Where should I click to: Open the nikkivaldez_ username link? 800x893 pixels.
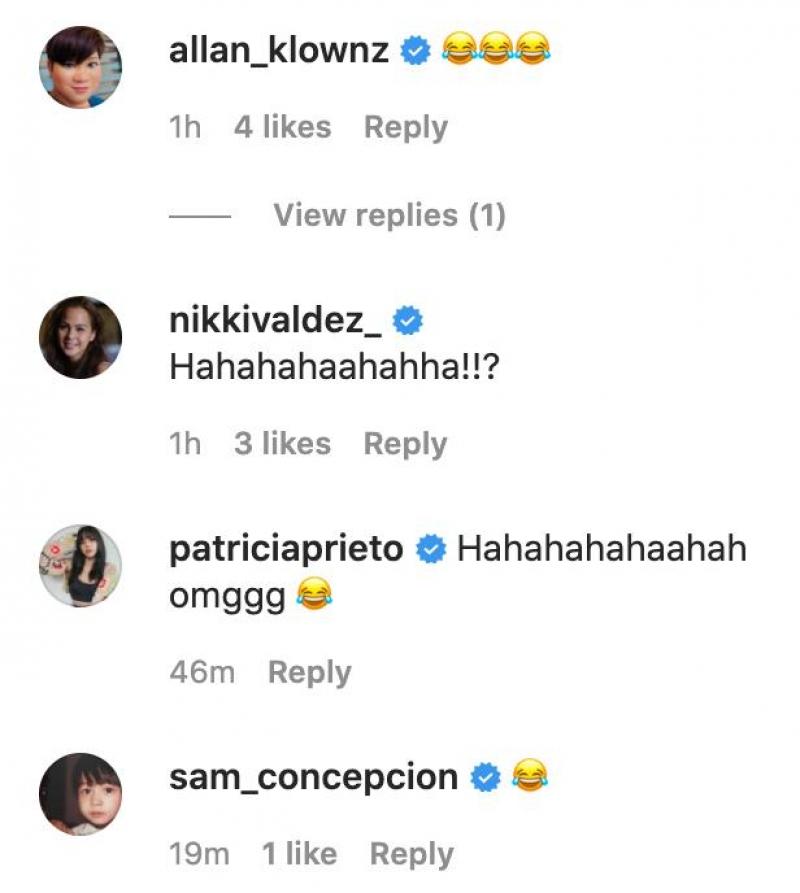276,321
